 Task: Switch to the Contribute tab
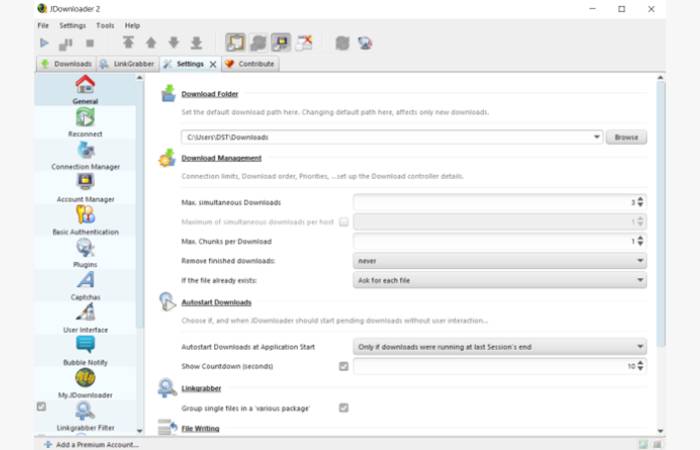coord(250,64)
